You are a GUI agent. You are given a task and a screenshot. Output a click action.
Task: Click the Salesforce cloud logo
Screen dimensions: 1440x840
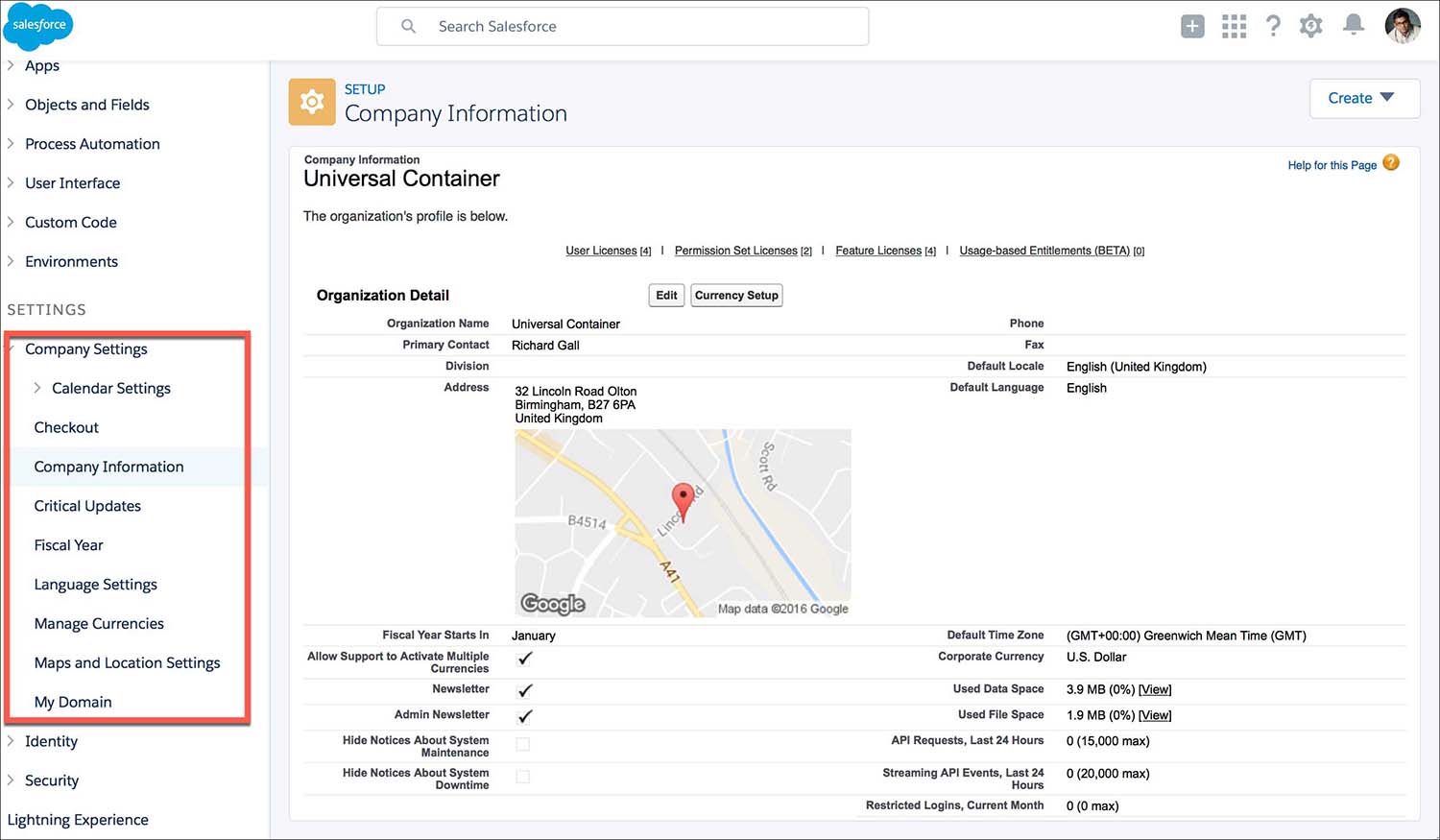[x=38, y=26]
